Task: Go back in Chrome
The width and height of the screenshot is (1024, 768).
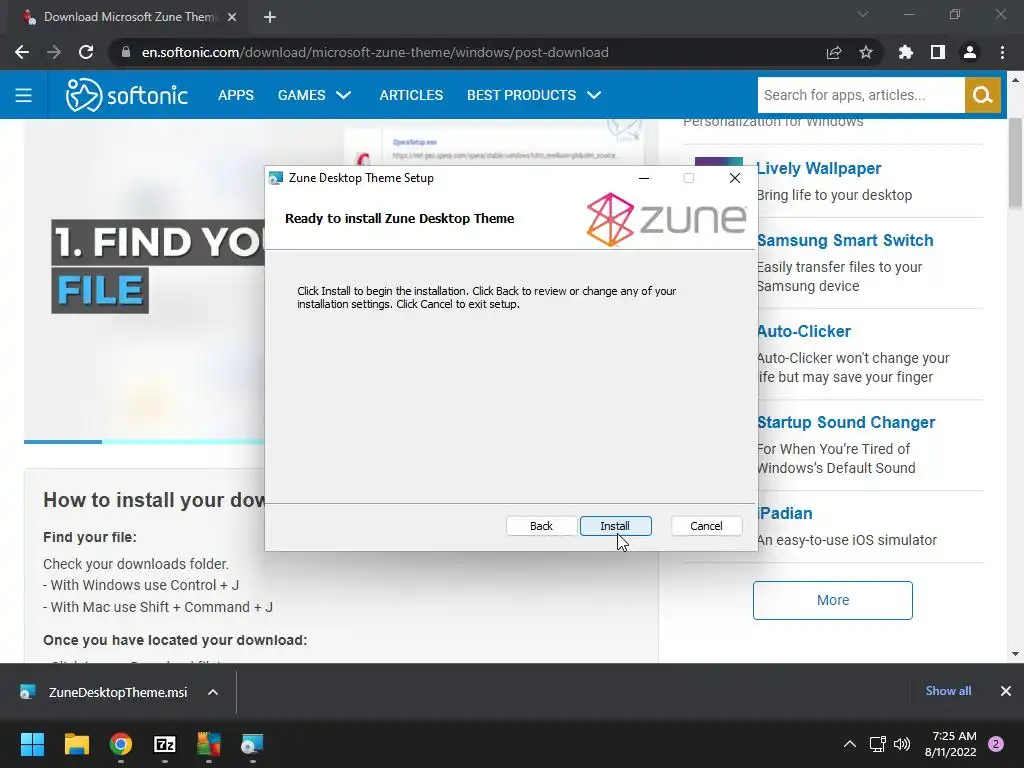Action: [x=22, y=52]
